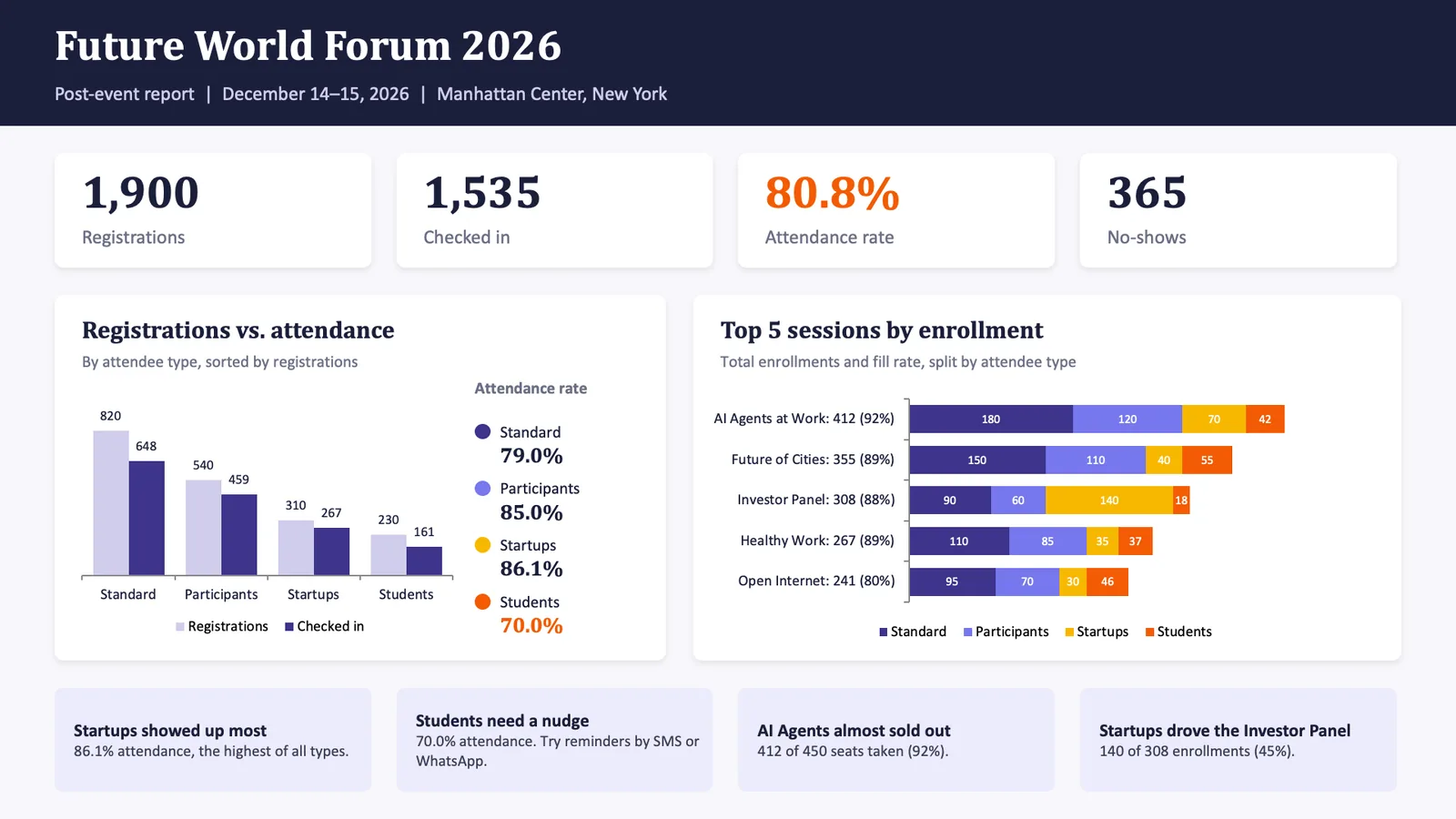Click the Students legend entry under the sessions chart

click(x=1178, y=632)
